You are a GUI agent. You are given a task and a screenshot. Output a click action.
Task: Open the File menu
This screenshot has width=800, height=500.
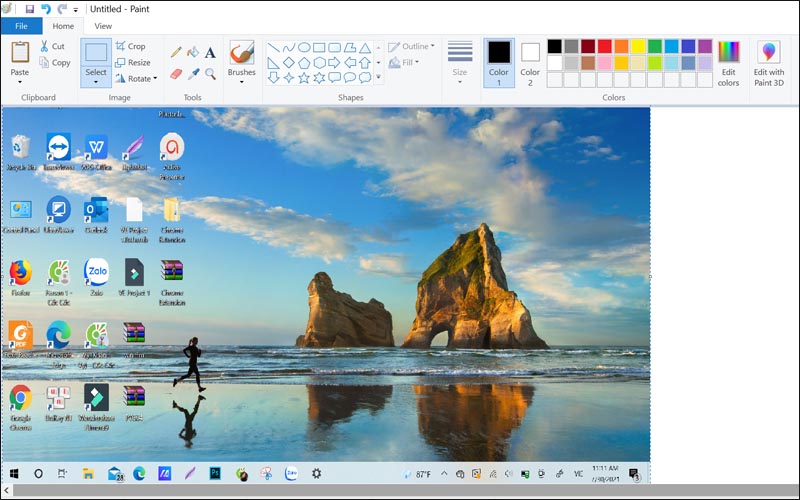tap(21, 26)
